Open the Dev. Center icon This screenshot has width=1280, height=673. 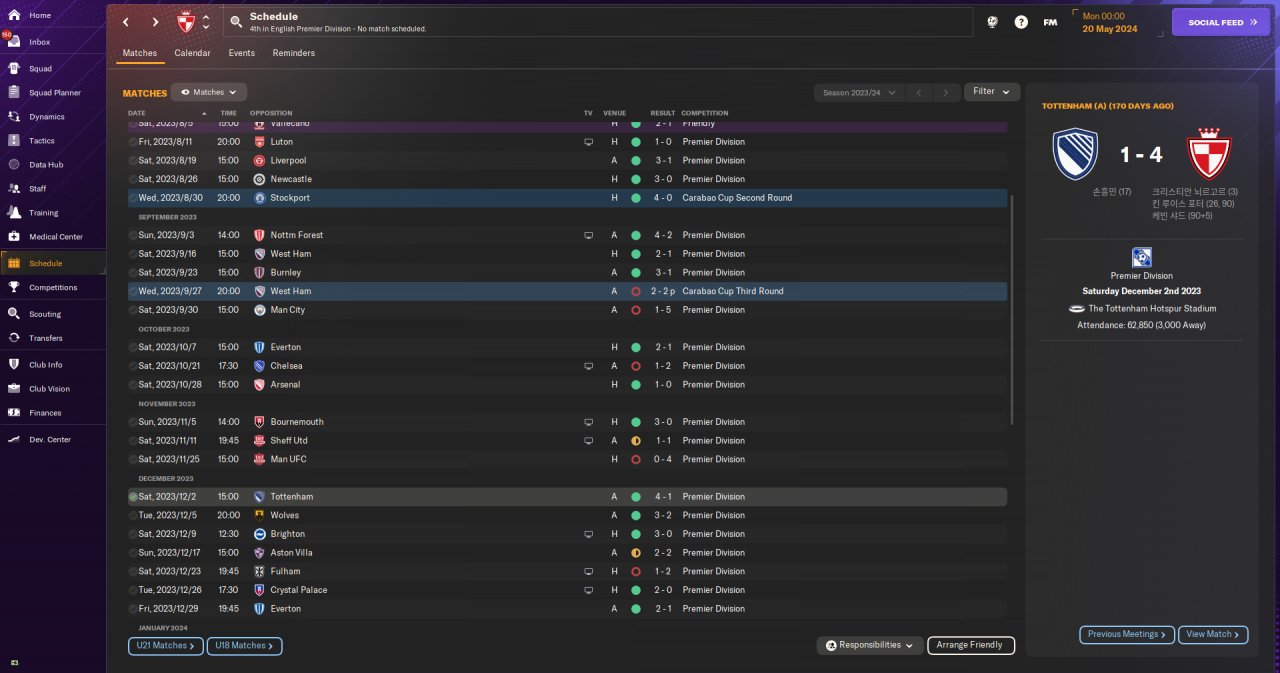[14, 439]
